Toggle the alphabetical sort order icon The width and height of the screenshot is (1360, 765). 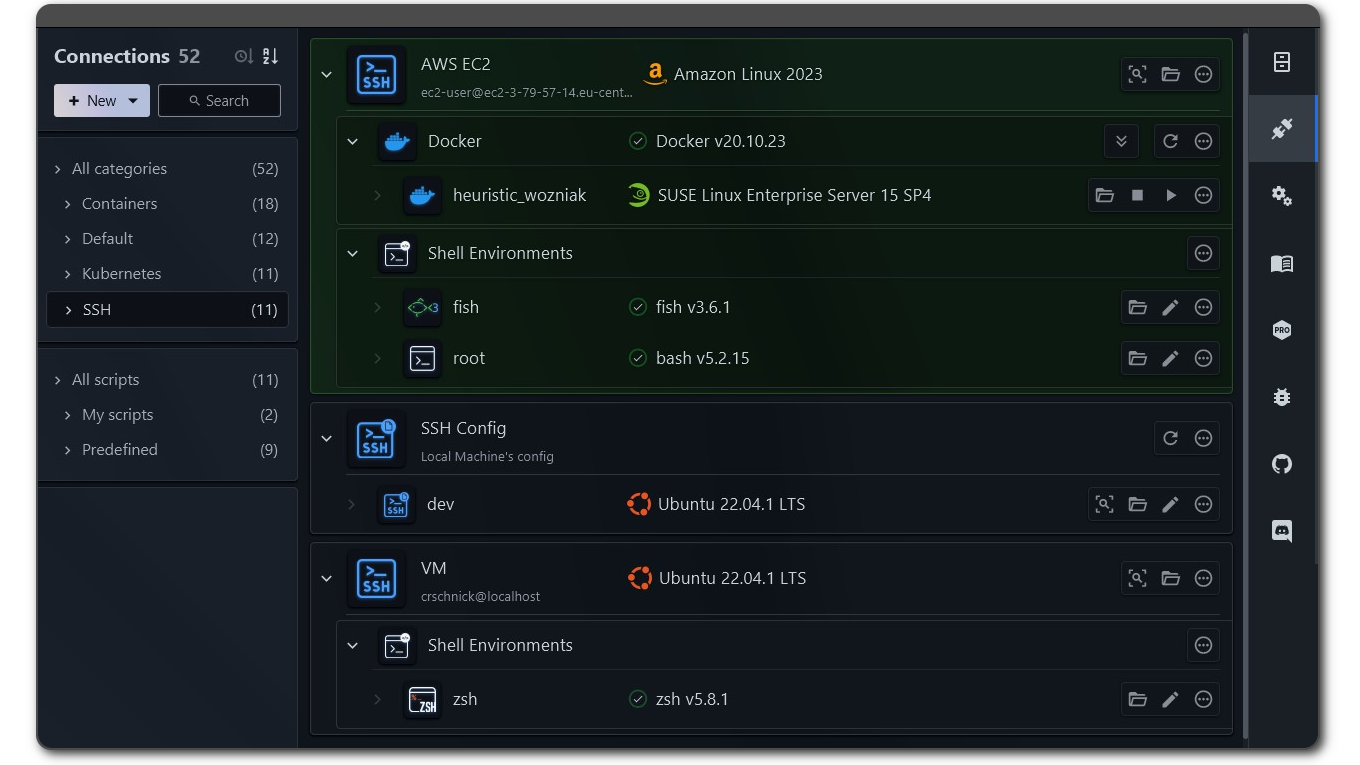270,57
